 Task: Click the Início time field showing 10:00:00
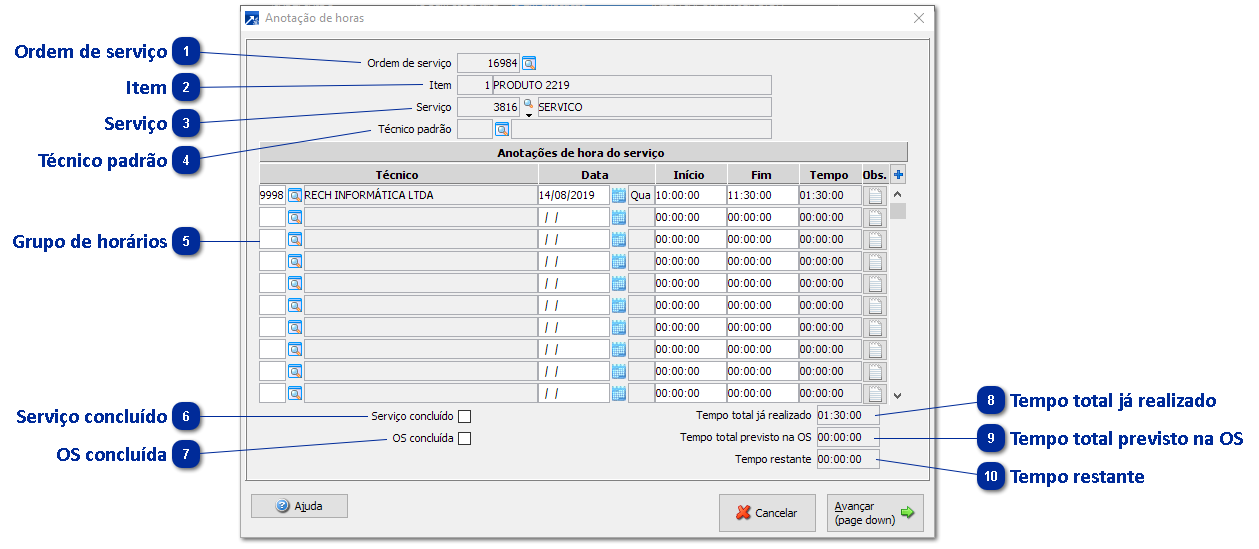(689, 195)
